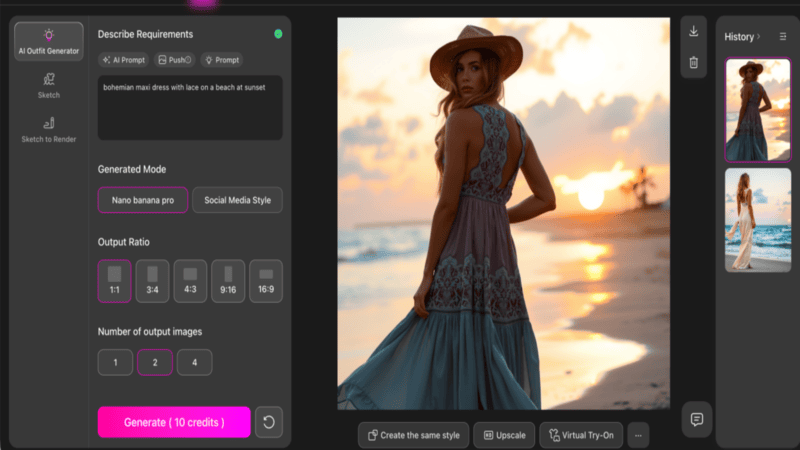Delete the generated image via trash icon

click(x=693, y=63)
